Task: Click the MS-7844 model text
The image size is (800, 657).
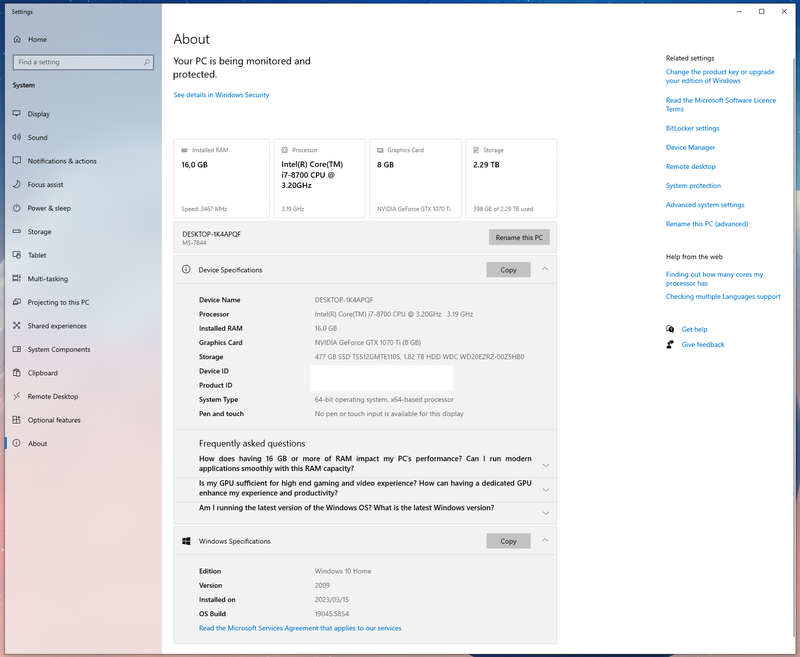Action: [194, 243]
